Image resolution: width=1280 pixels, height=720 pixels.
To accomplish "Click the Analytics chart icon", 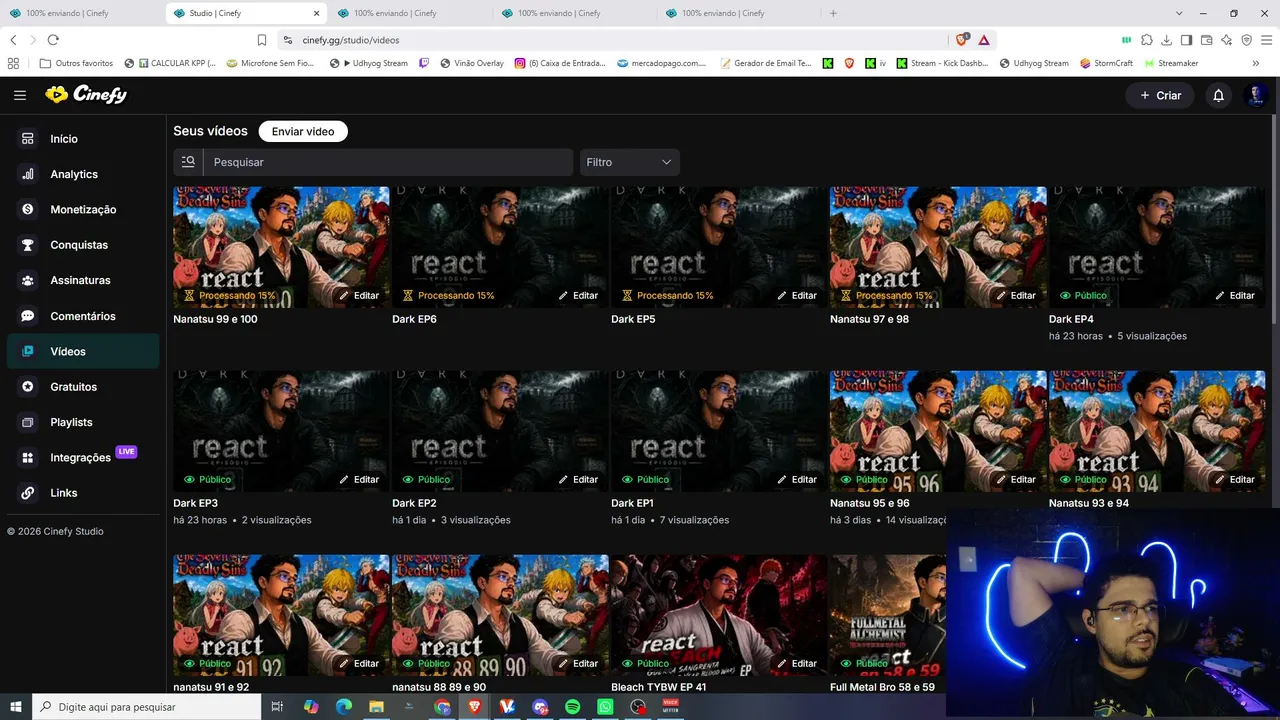I will tap(28, 174).
